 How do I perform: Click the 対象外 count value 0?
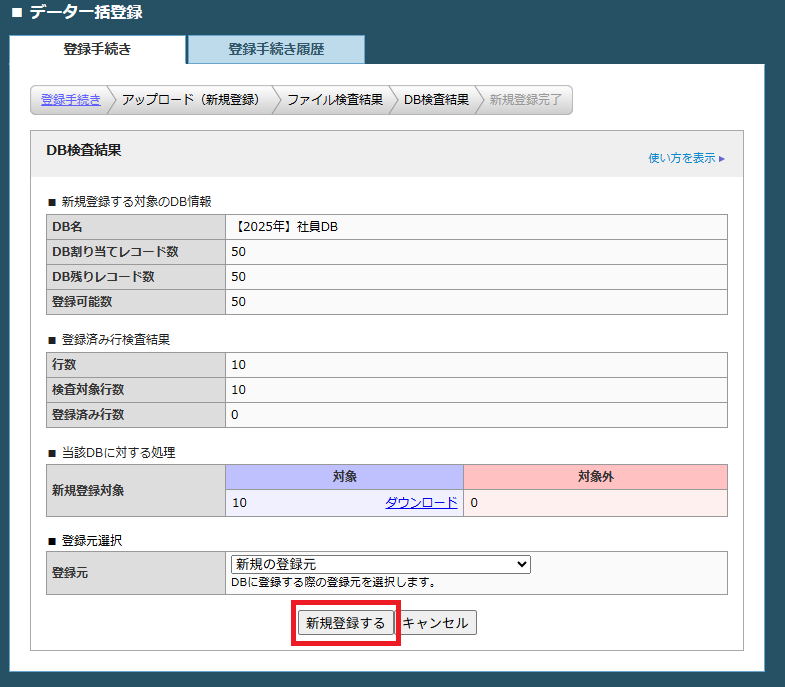pyautogui.click(x=474, y=503)
